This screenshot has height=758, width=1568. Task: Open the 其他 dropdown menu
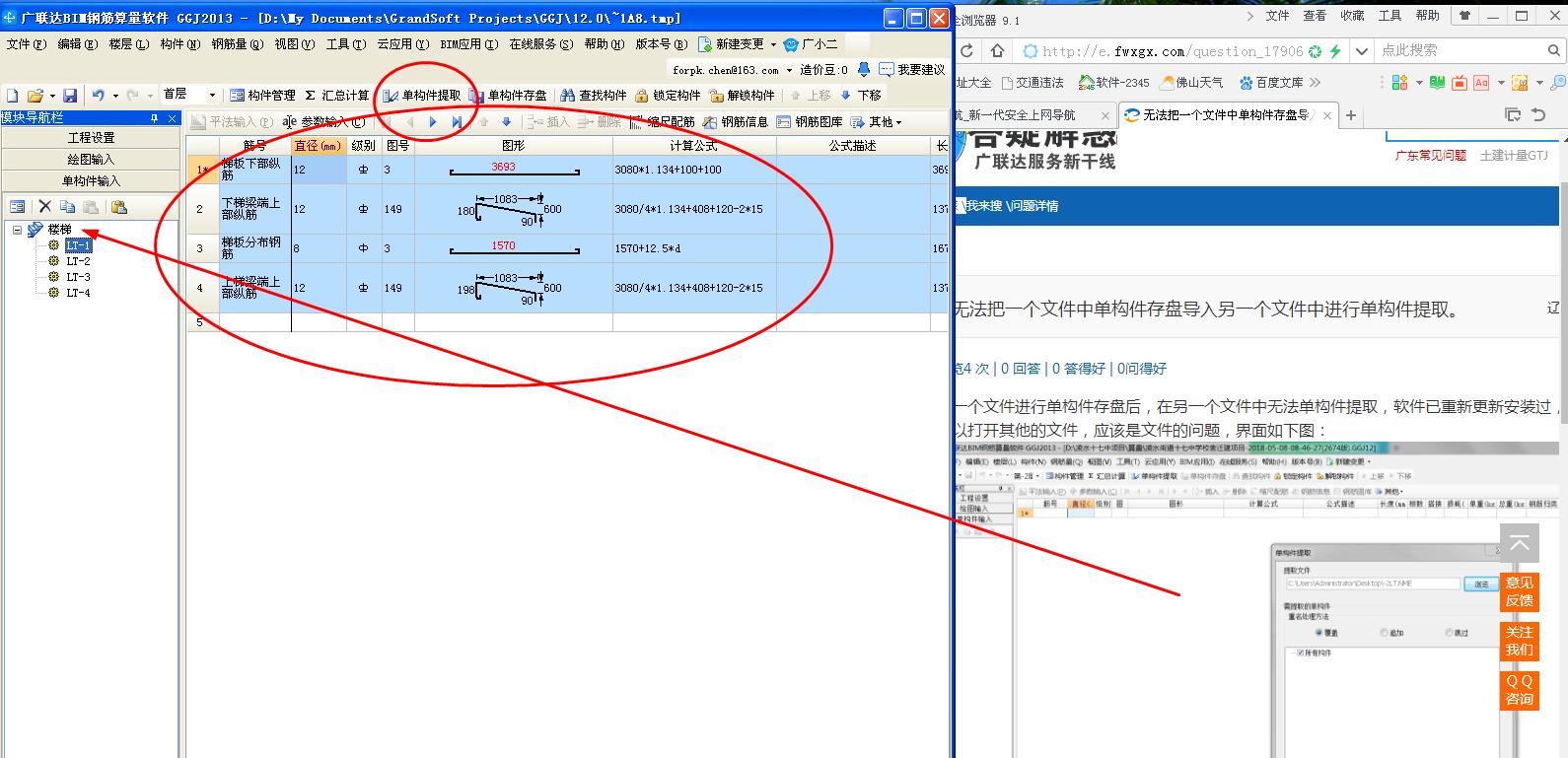click(877, 122)
